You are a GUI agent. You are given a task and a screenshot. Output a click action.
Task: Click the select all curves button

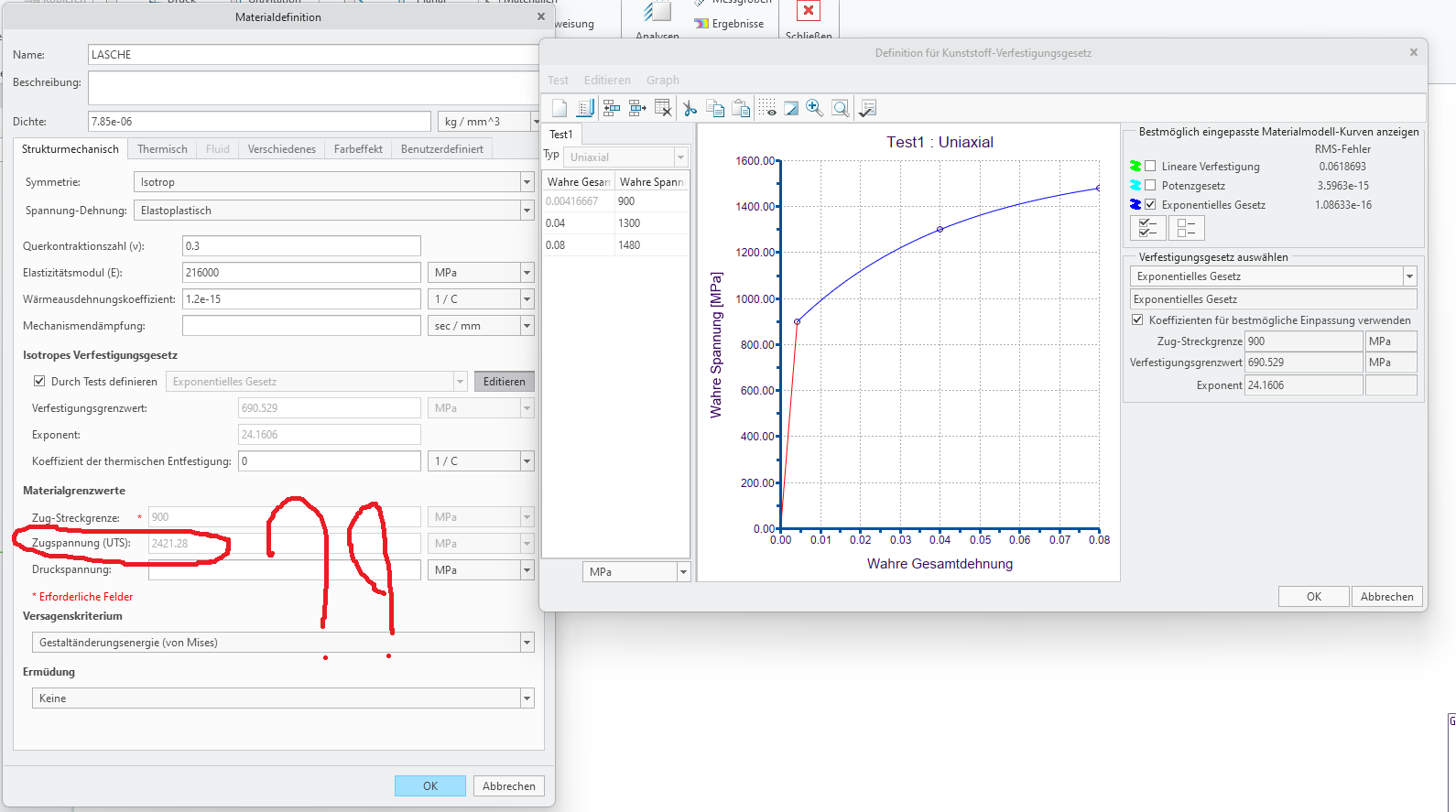click(x=1148, y=227)
